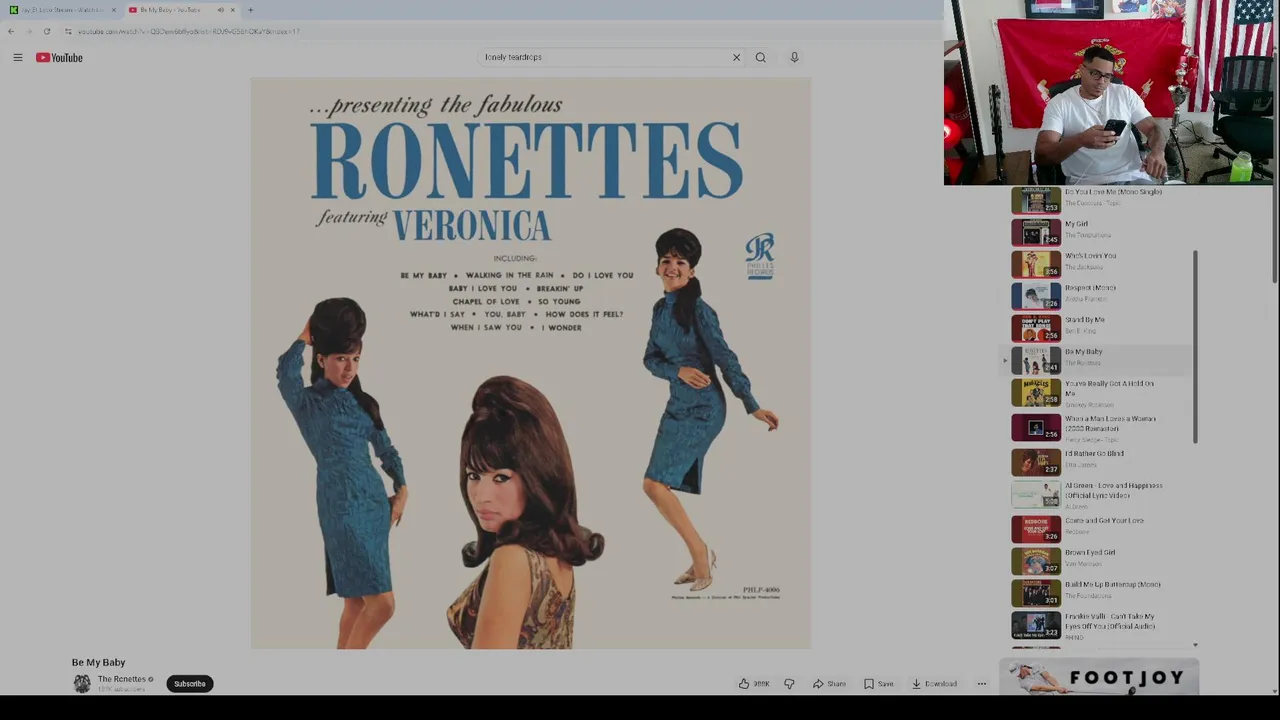Go forward with browser forward arrow

28,31
